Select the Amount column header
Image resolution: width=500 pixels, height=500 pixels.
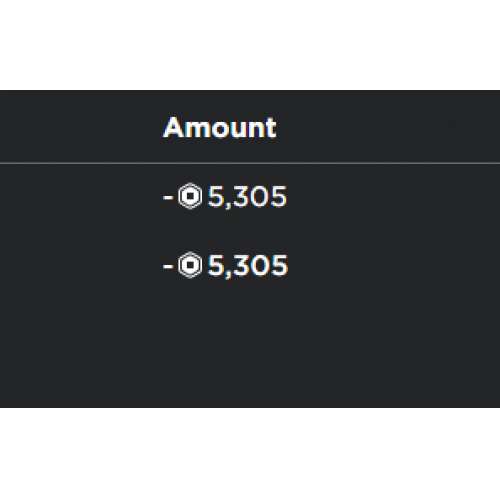pyautogui.click(x=220, y=127)
